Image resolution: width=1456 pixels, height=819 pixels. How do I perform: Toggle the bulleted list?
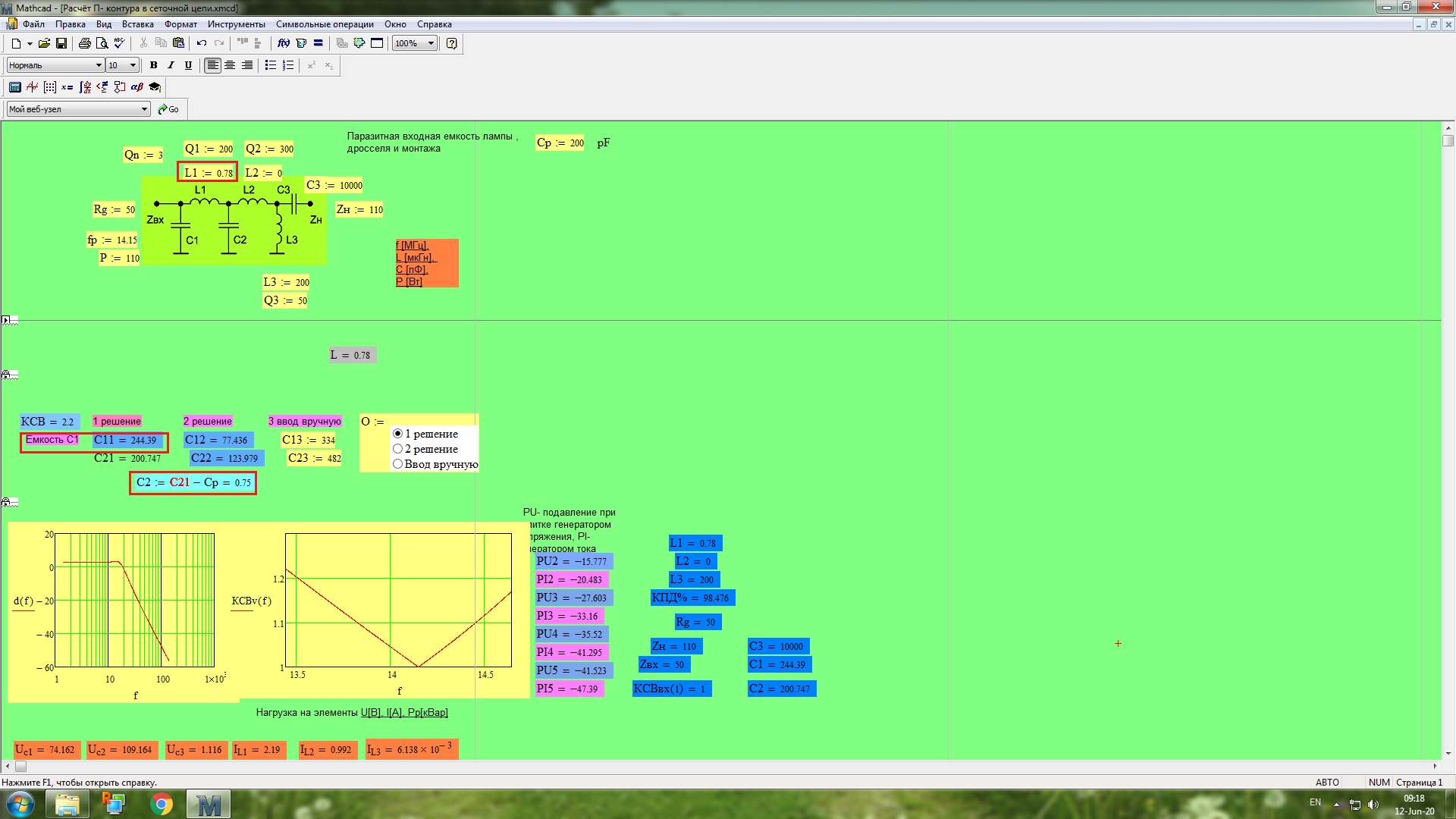pos(271,65)
